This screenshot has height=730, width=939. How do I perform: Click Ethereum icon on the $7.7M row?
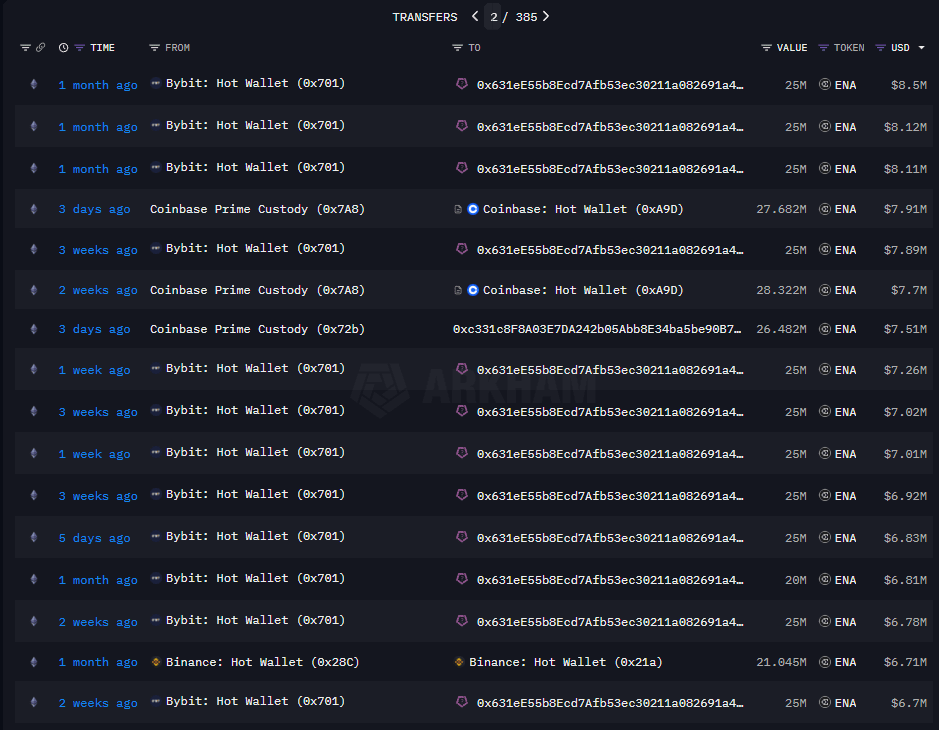coord(34,290)
